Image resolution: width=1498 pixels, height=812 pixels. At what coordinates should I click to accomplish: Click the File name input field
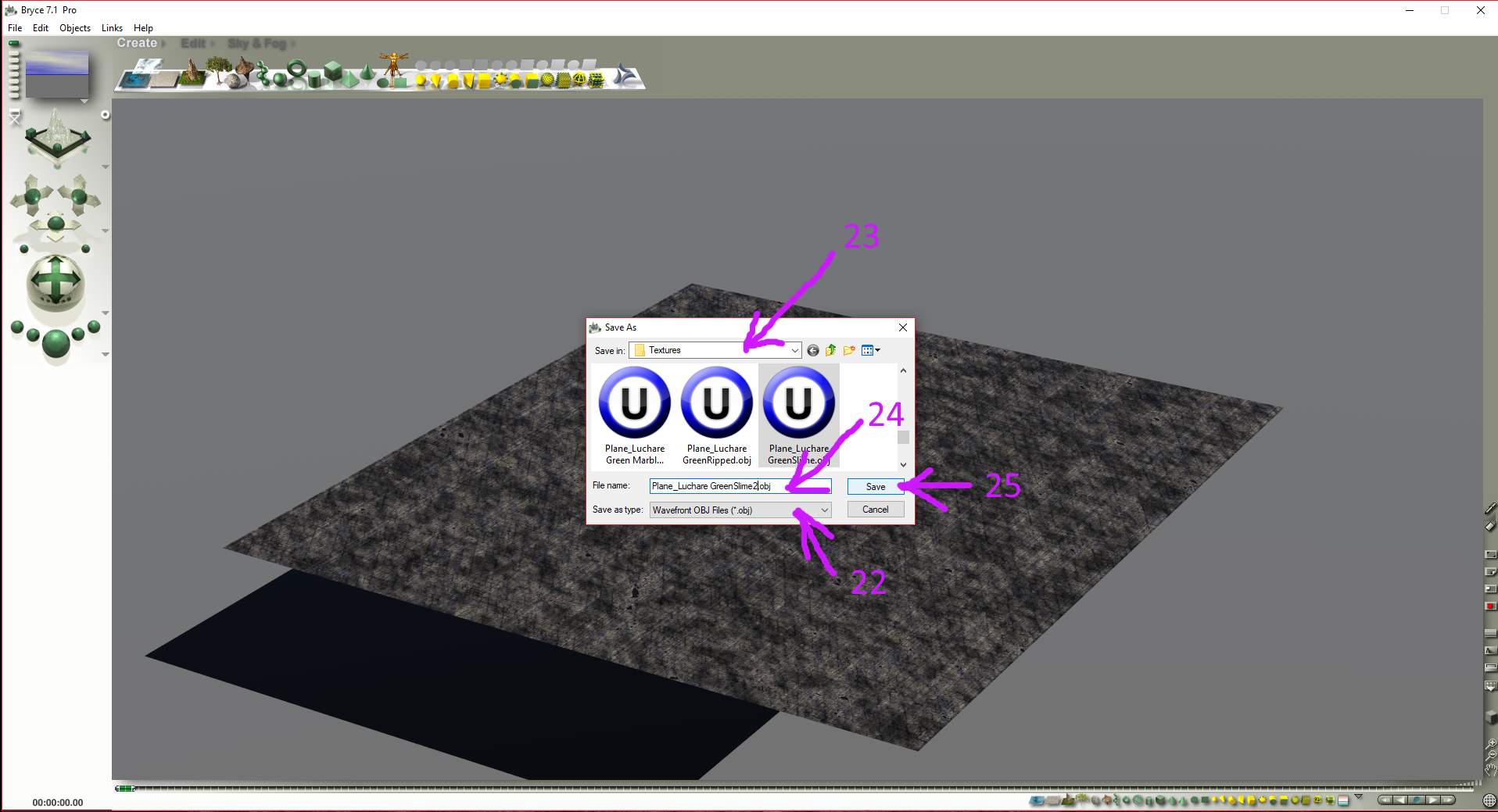click(x=740, y=486)
